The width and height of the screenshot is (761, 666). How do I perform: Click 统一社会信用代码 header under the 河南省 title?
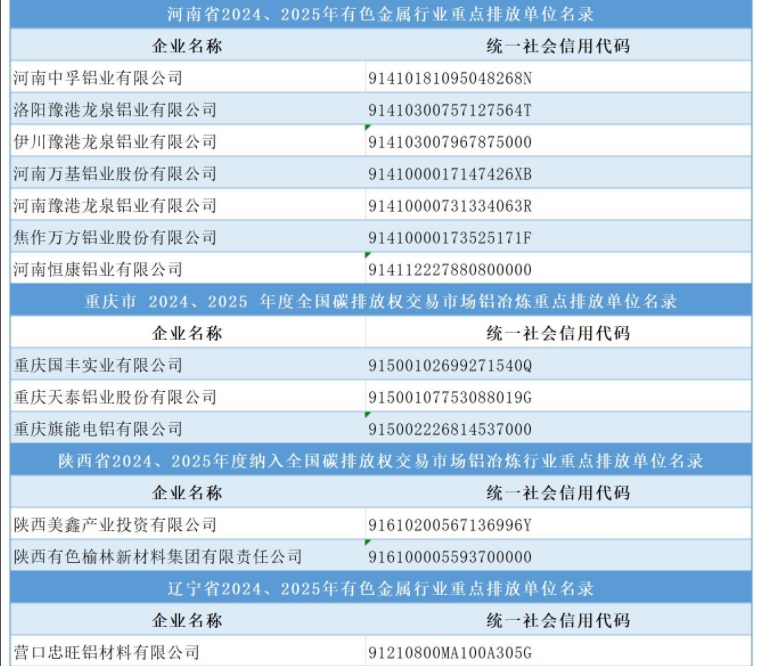click(x=558, y=46)
